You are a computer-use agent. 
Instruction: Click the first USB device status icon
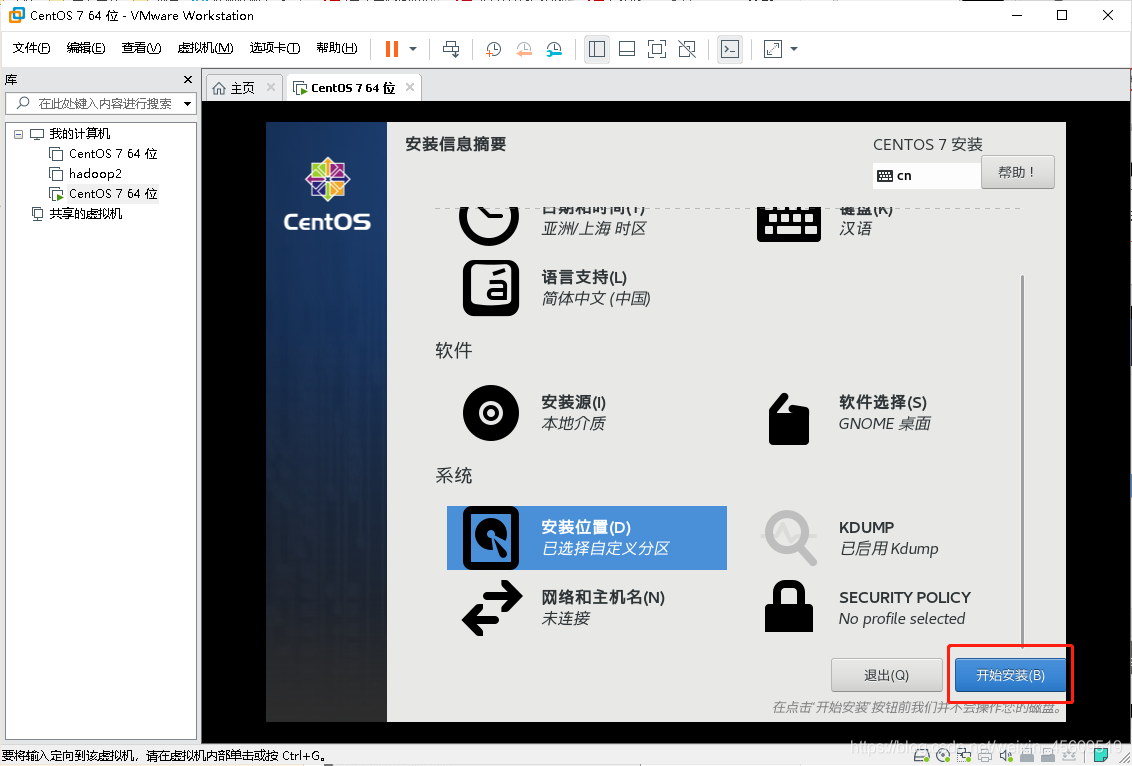[1029, 756]
